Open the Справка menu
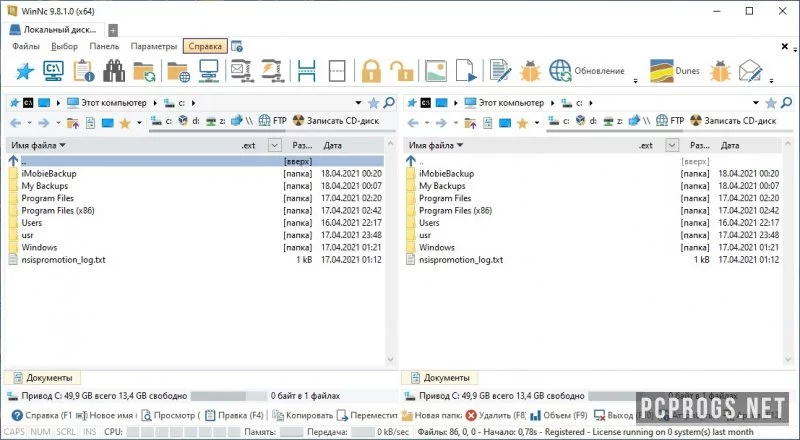Viewport: 800px width, 440px height. click(205, 46)
